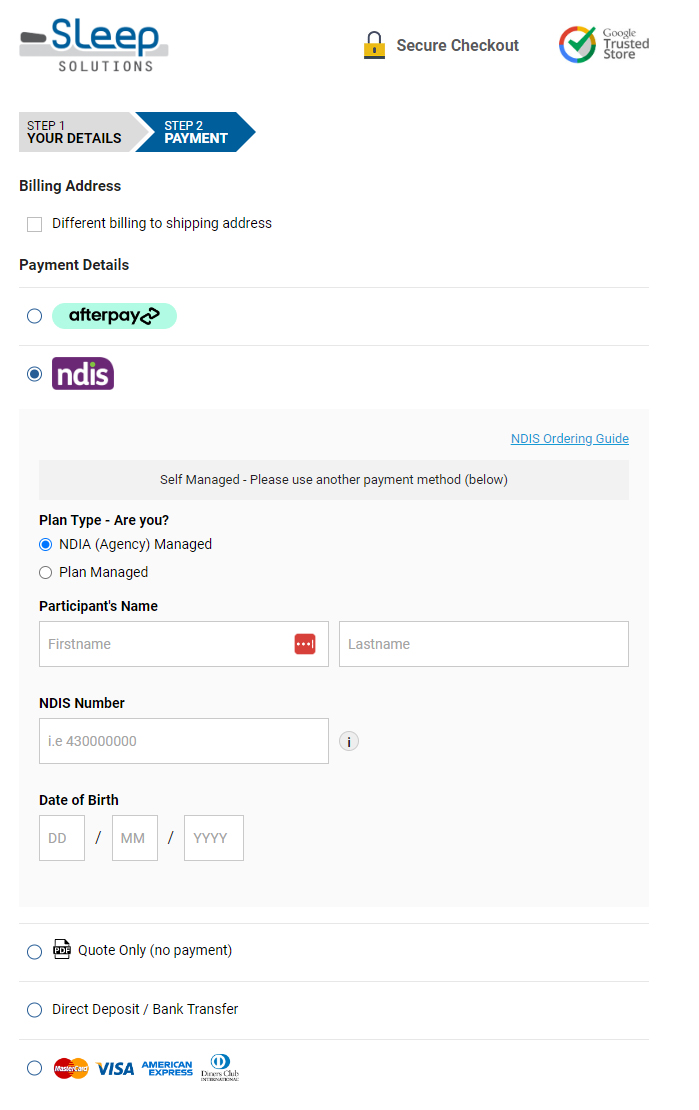The width and height of the screenshot is (699, 1110).
Task: Go back to Step 1 Your Details
Action: click(75, 132)
